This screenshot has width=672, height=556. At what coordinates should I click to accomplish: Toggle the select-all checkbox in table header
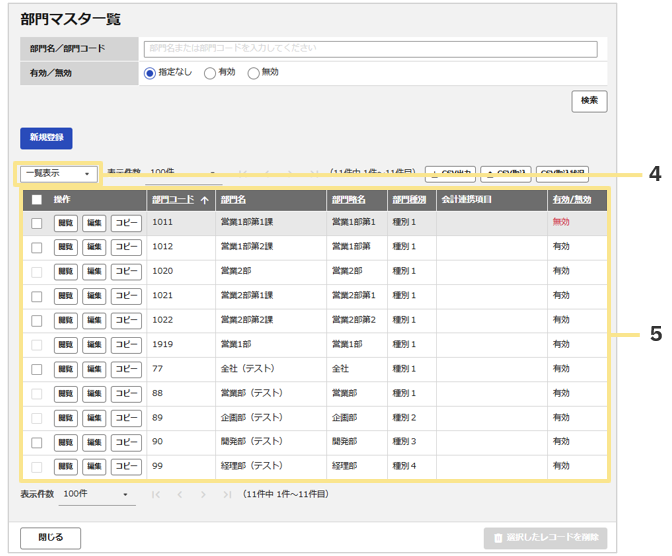(x=37, y=200)
